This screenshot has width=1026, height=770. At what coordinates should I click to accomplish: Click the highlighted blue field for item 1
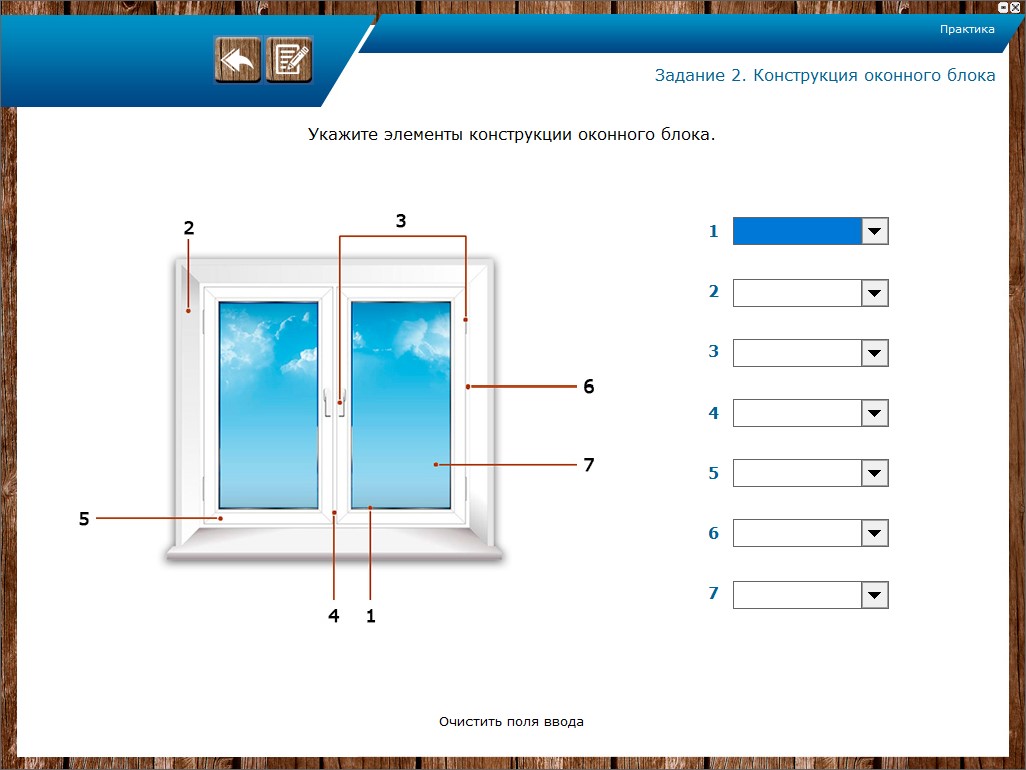[797, 232]
